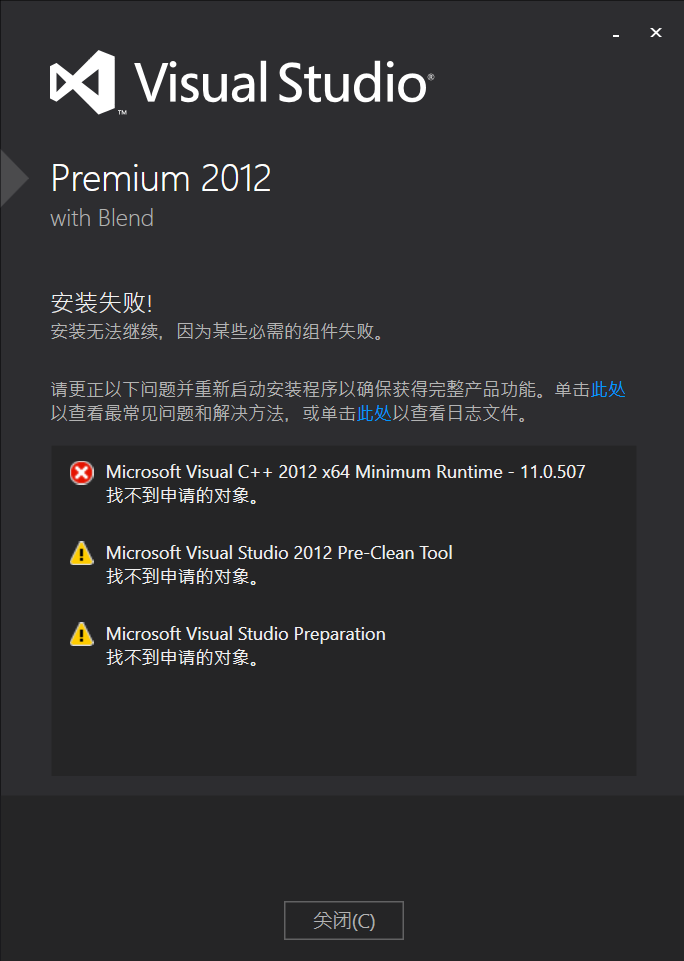This screenshot has height=961, width=684.
Task: Select the Microsoft Visual Studio Preparation entry
Action: [246, 633]
